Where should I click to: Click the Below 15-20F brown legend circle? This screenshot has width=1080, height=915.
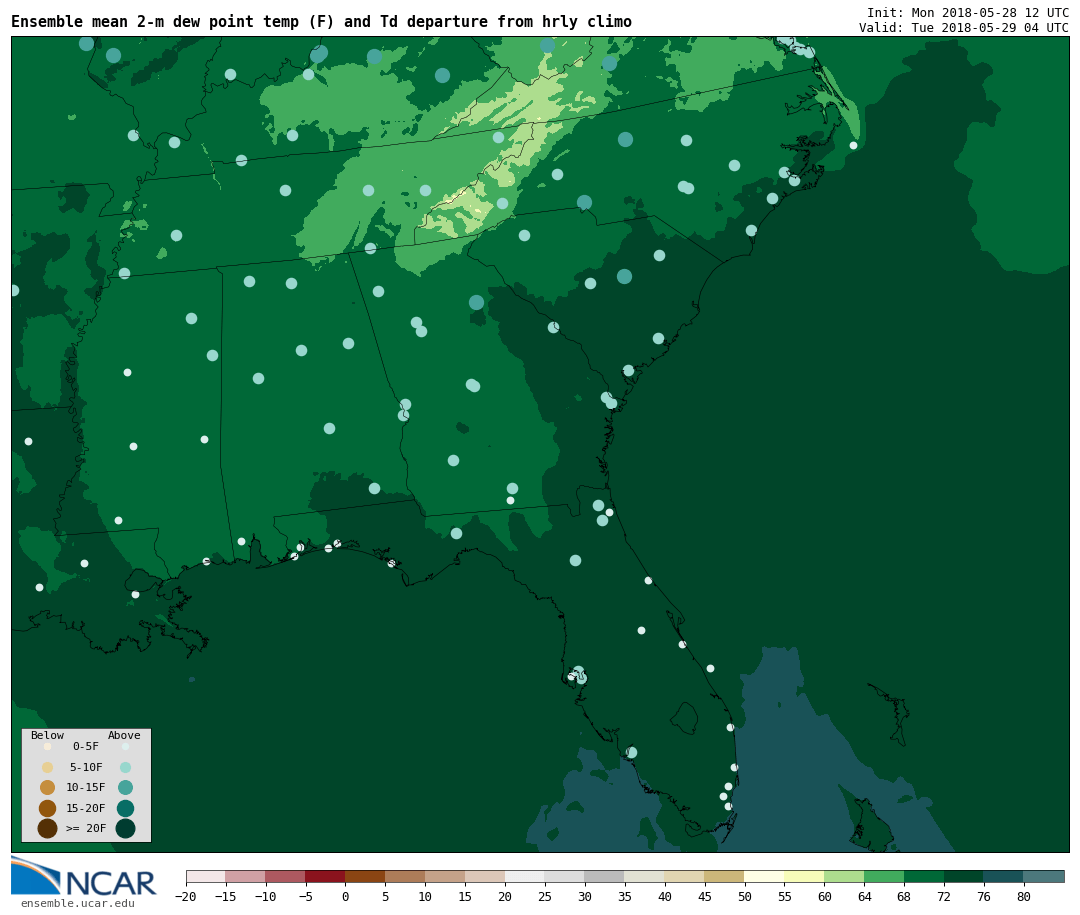coord(48,808)
